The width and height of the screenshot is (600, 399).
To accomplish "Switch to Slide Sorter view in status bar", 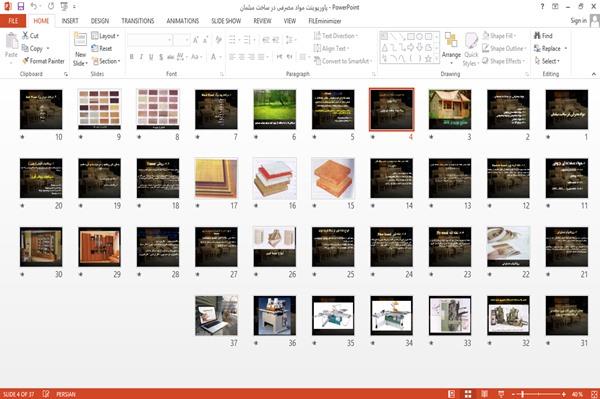I will pyautogui.click(x=468, y=394).
